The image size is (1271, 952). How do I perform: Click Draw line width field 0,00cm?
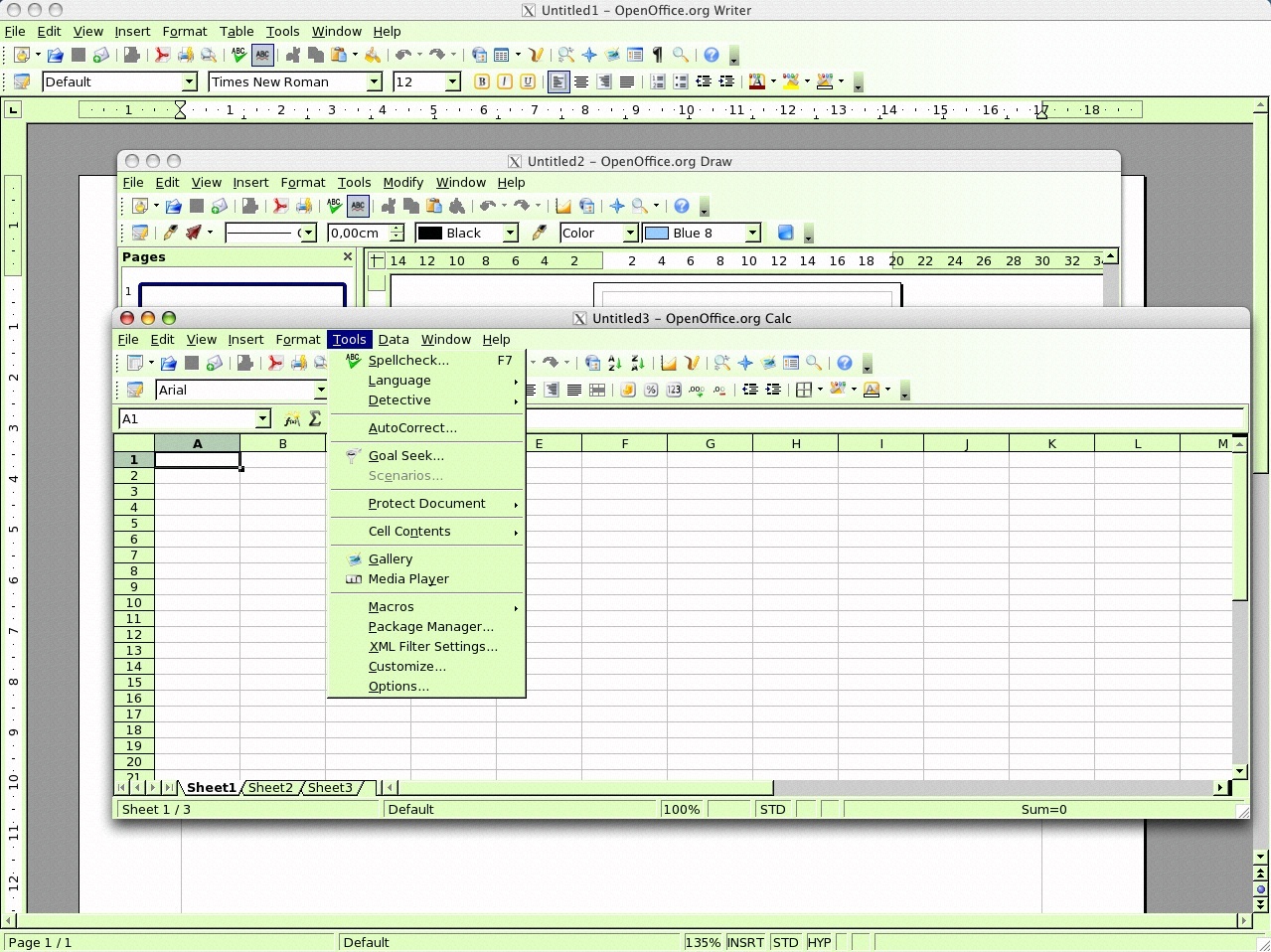point(358,234)
